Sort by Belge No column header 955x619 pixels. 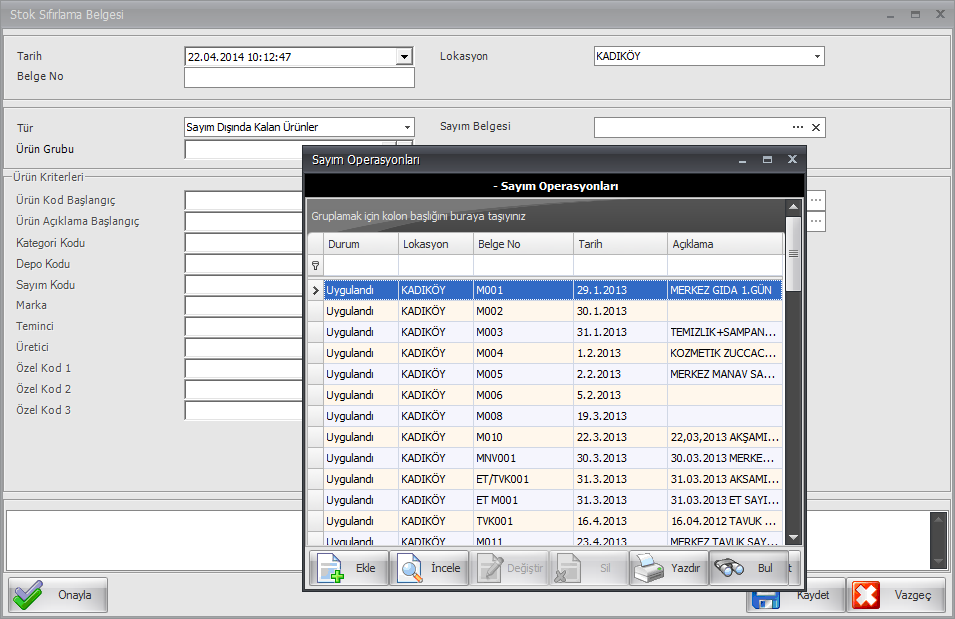(523, 244)
